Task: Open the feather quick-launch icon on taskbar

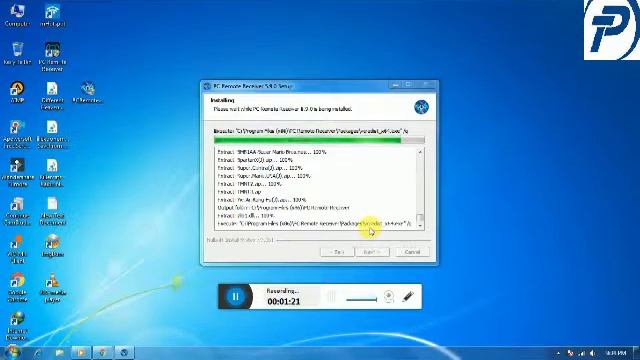Action: [38, 352]
